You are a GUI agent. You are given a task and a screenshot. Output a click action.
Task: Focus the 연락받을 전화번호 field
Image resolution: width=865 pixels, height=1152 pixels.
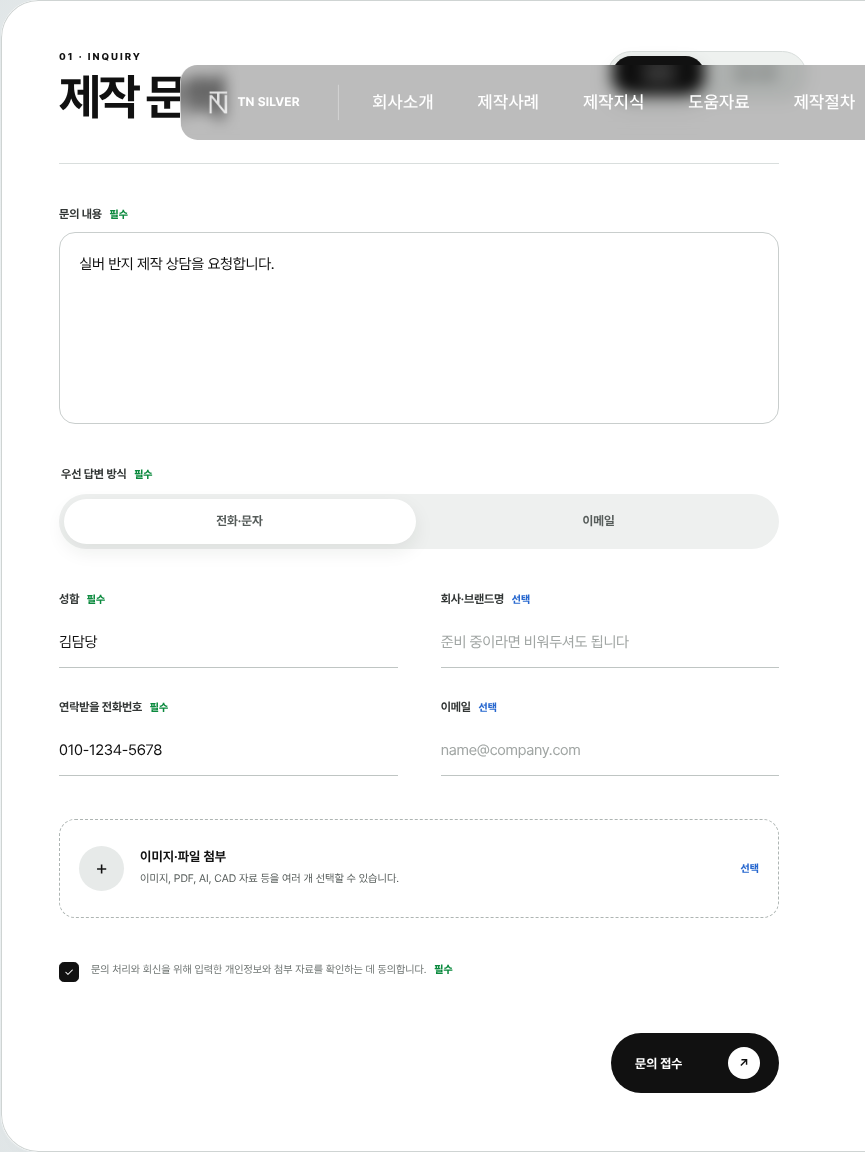(x=228, y=750)
